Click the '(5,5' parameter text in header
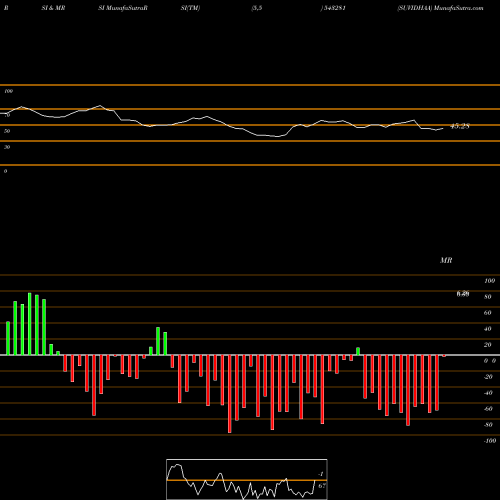This screenshot has height=500, width=500. point(257,8)
